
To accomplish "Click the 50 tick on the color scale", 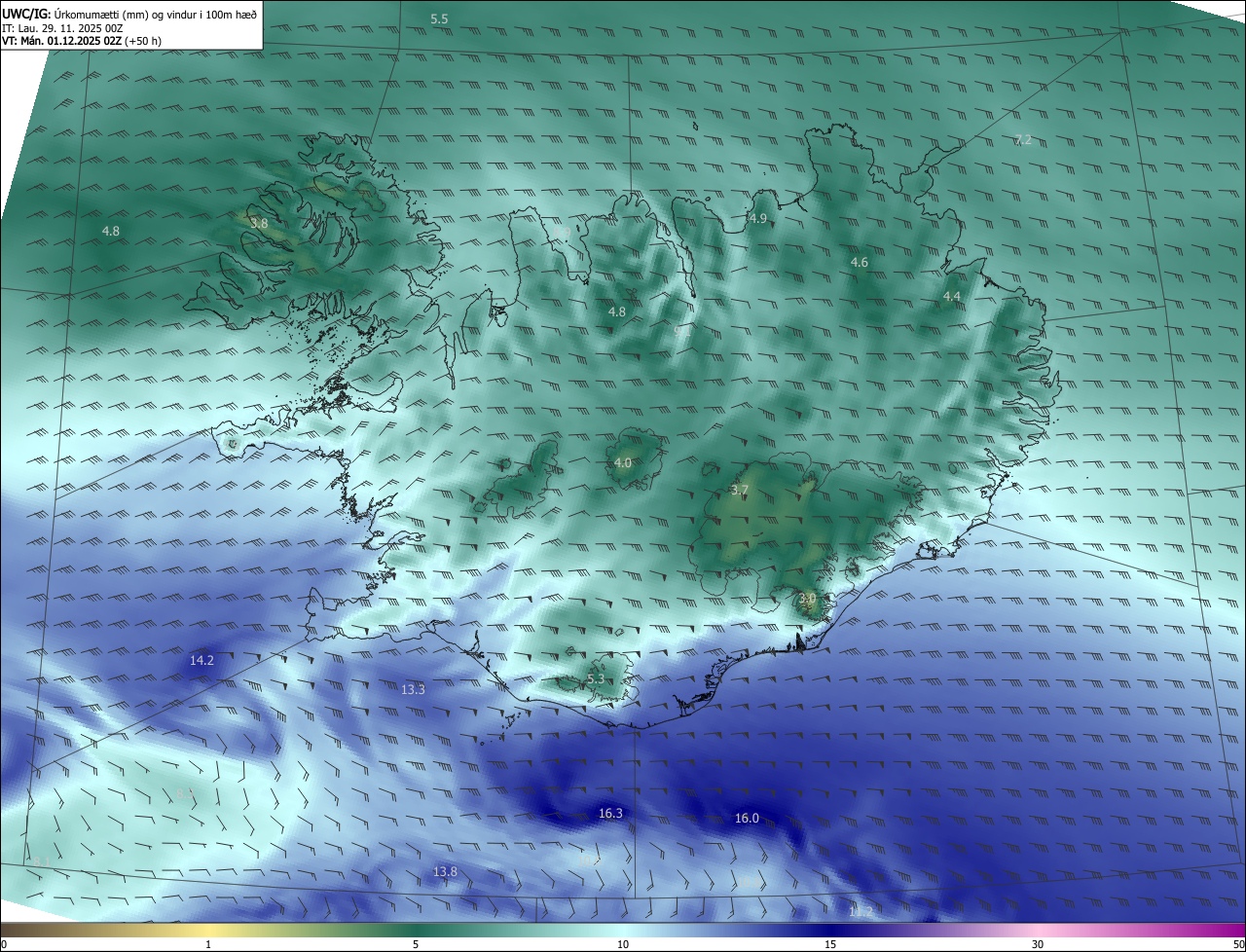I will click(x=1238, y=944).
